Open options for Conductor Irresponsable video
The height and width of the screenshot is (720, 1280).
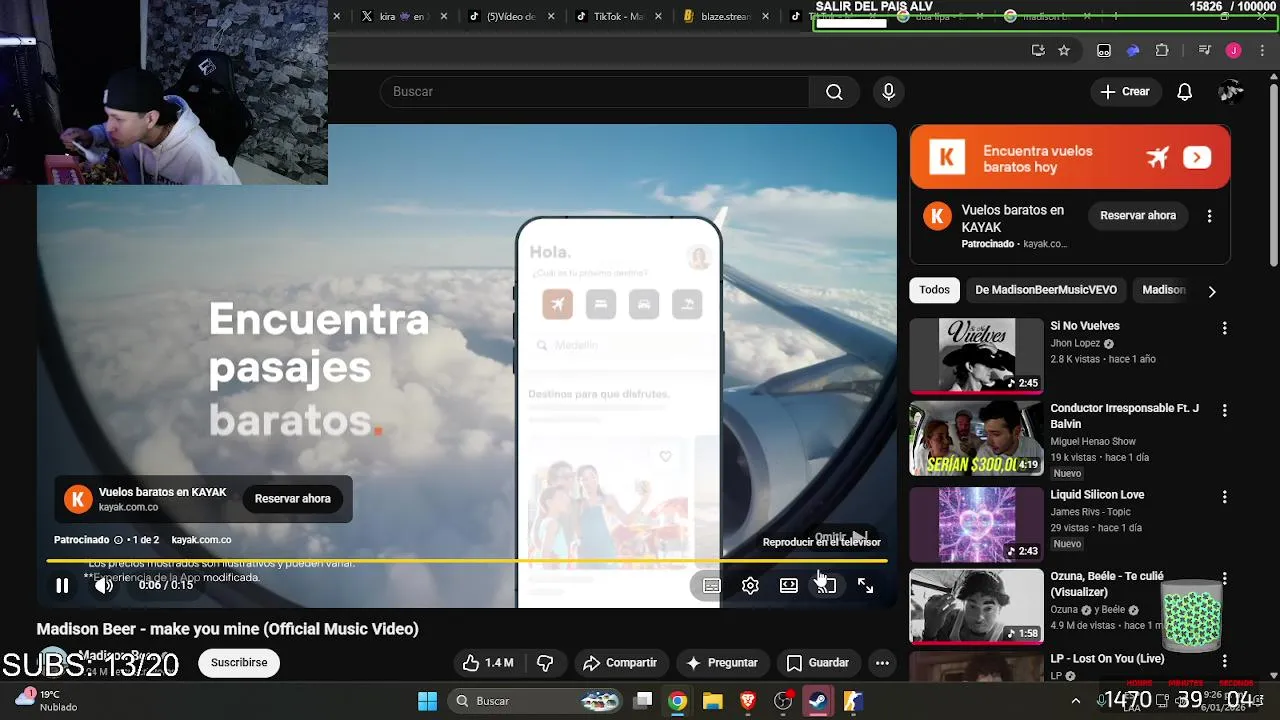click(1224, 411)
